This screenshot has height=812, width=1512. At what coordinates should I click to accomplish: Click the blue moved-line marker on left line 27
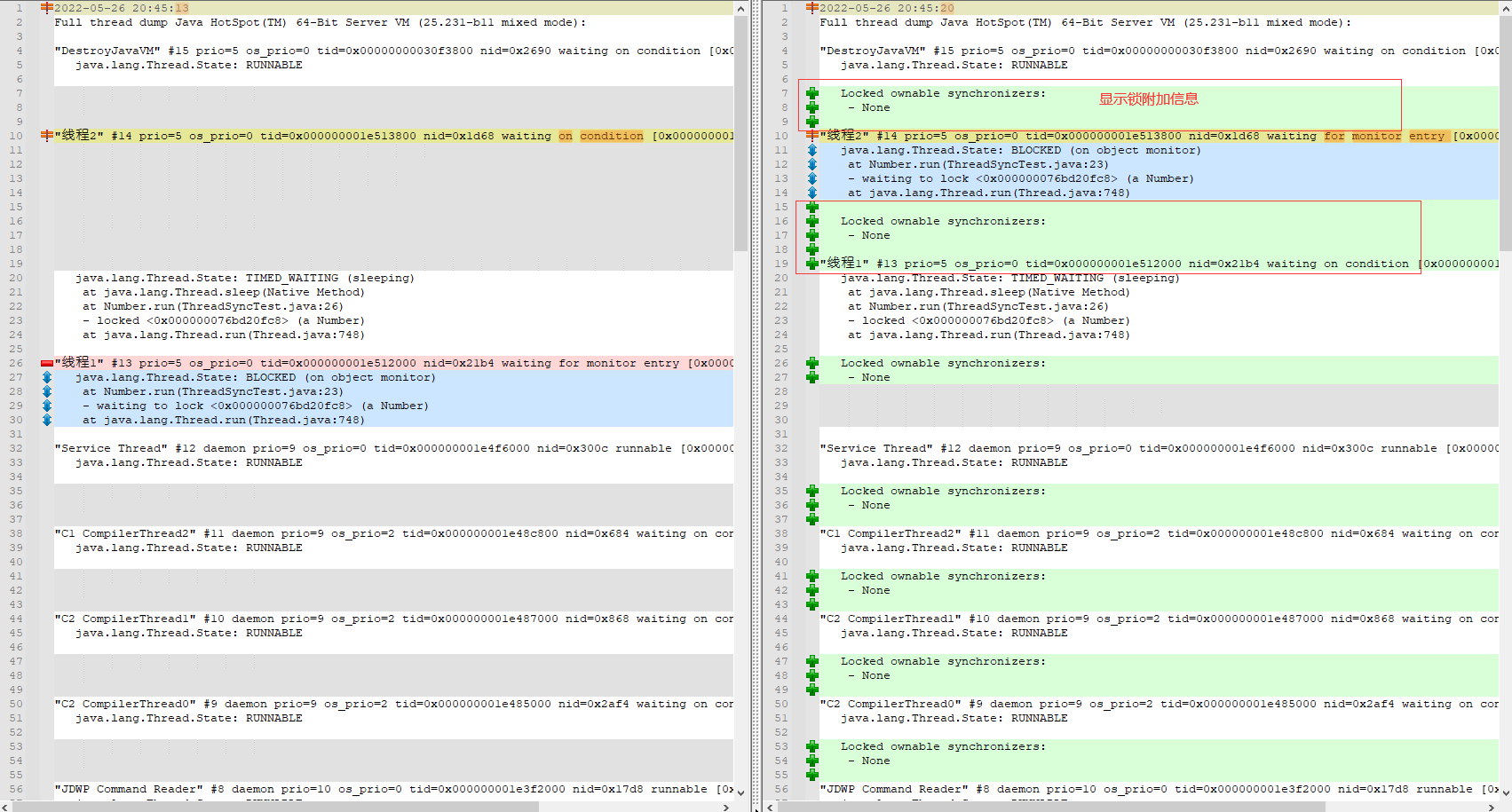(x=47, y=377)
